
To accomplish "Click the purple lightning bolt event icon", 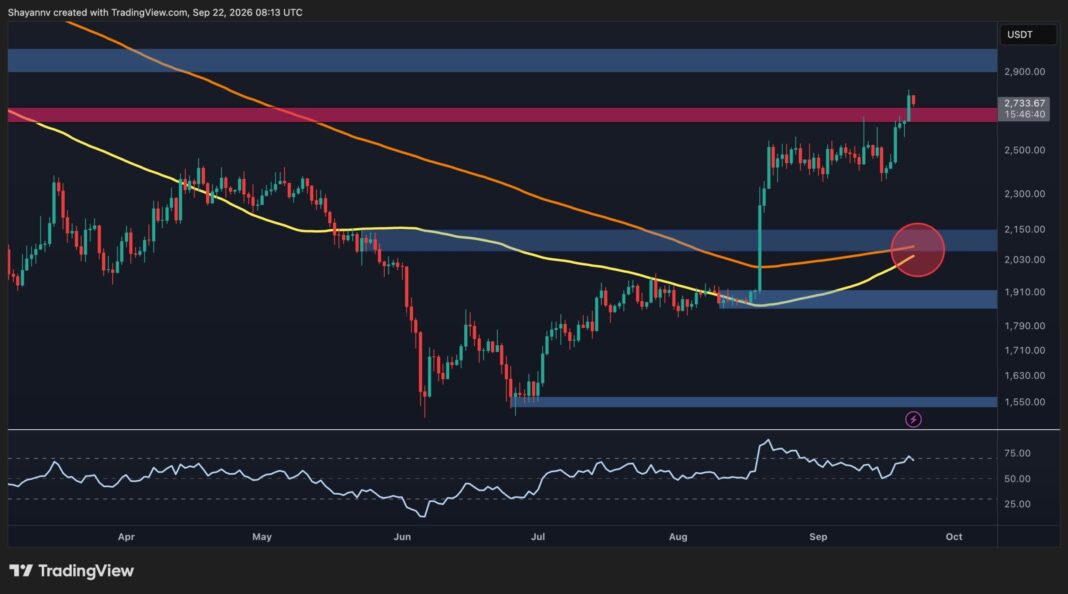I will click(x=913, y=419).
